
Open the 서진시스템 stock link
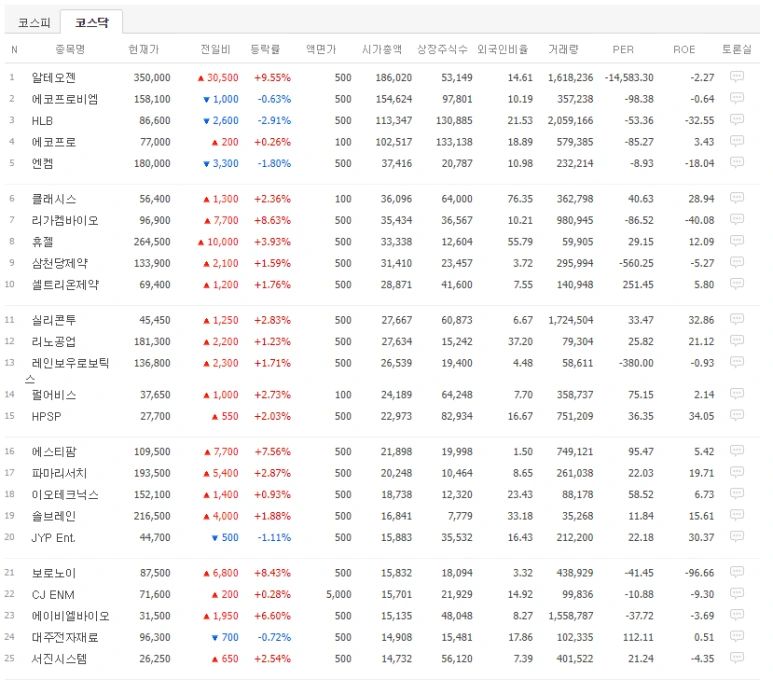pyautogui.click(x=59, y=659)
